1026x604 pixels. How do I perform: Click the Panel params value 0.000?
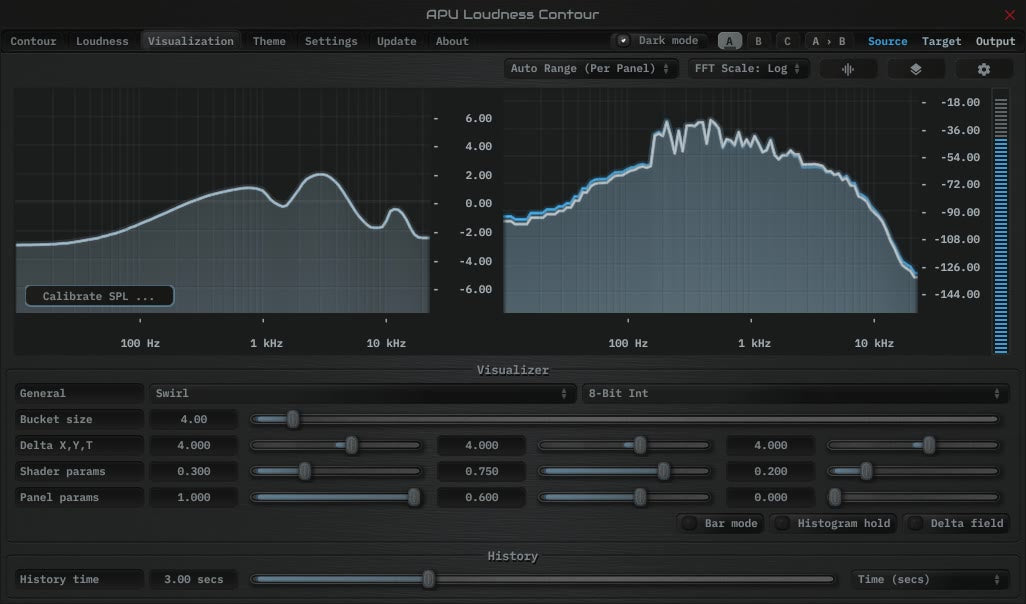(770, 497)
